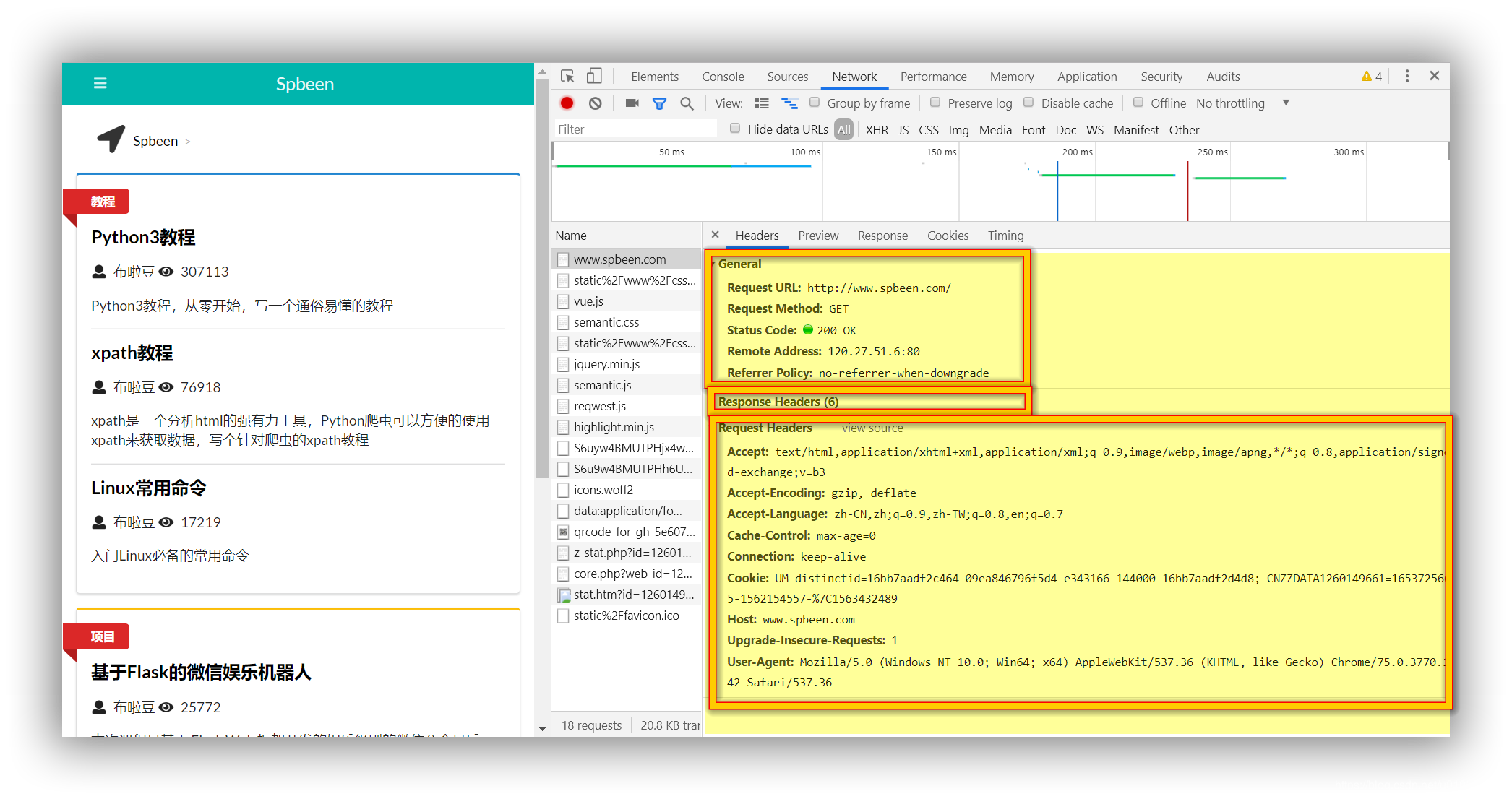Click view count eye icon for xpath教程
The width and height of the screenshot is (1512, 799).
(x=166, y=387)
